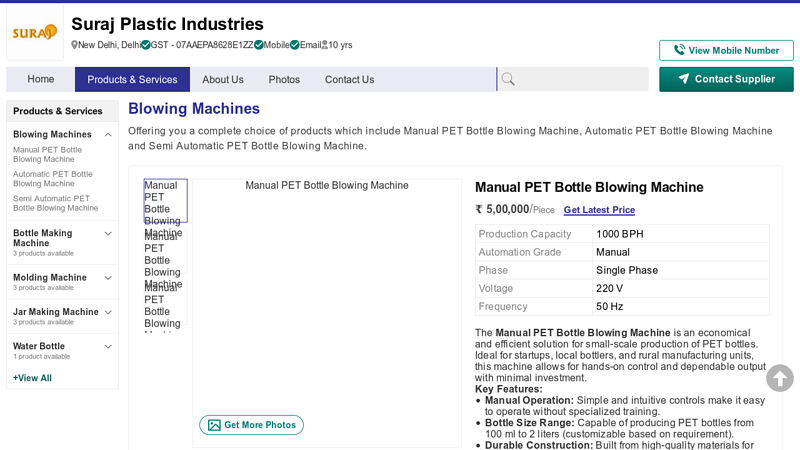The image size is (800, 450).
Task: Select the Products & Services tab
Action: (x=132, y=79)
